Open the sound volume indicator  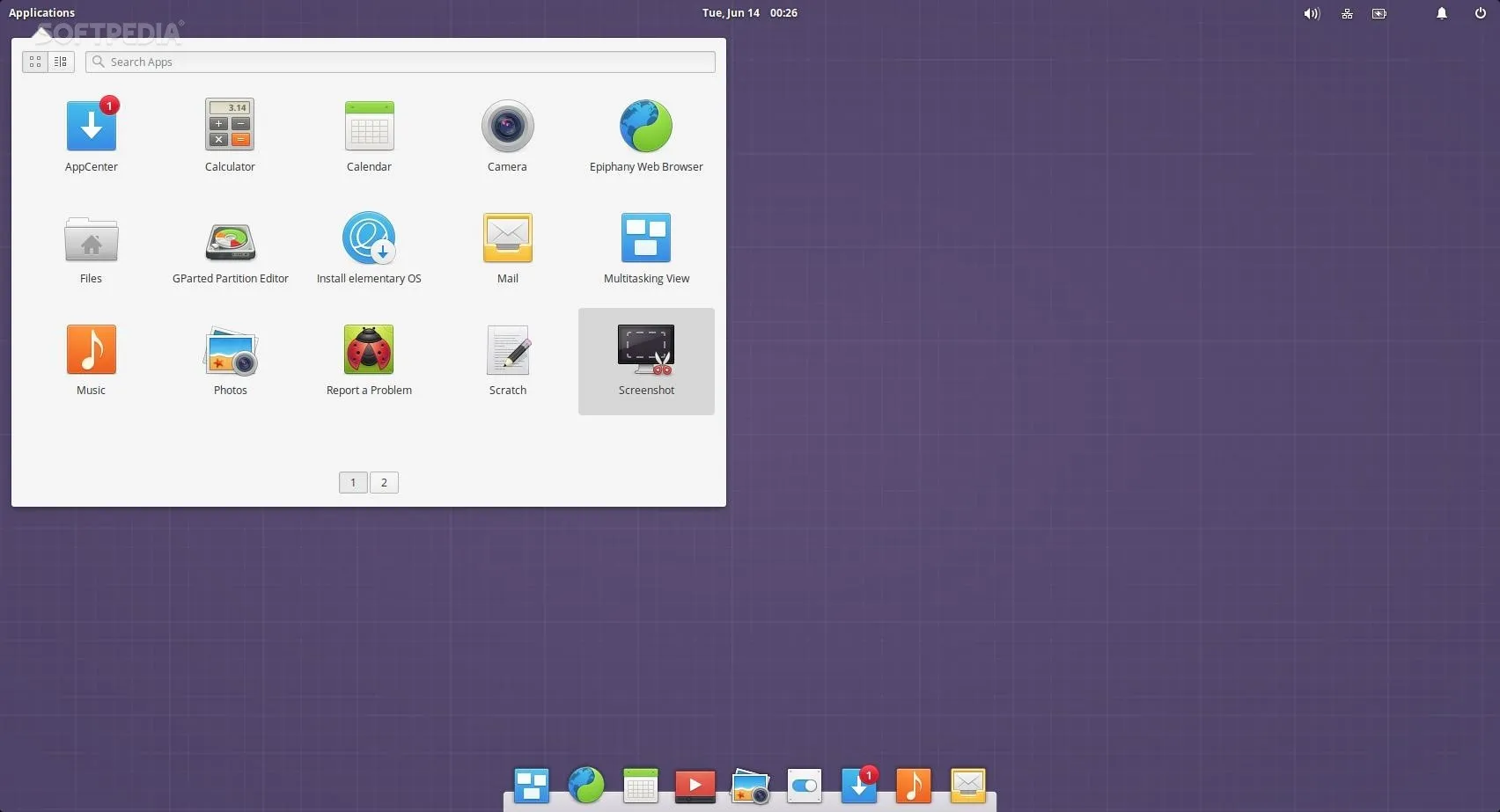coord(1312,13)
